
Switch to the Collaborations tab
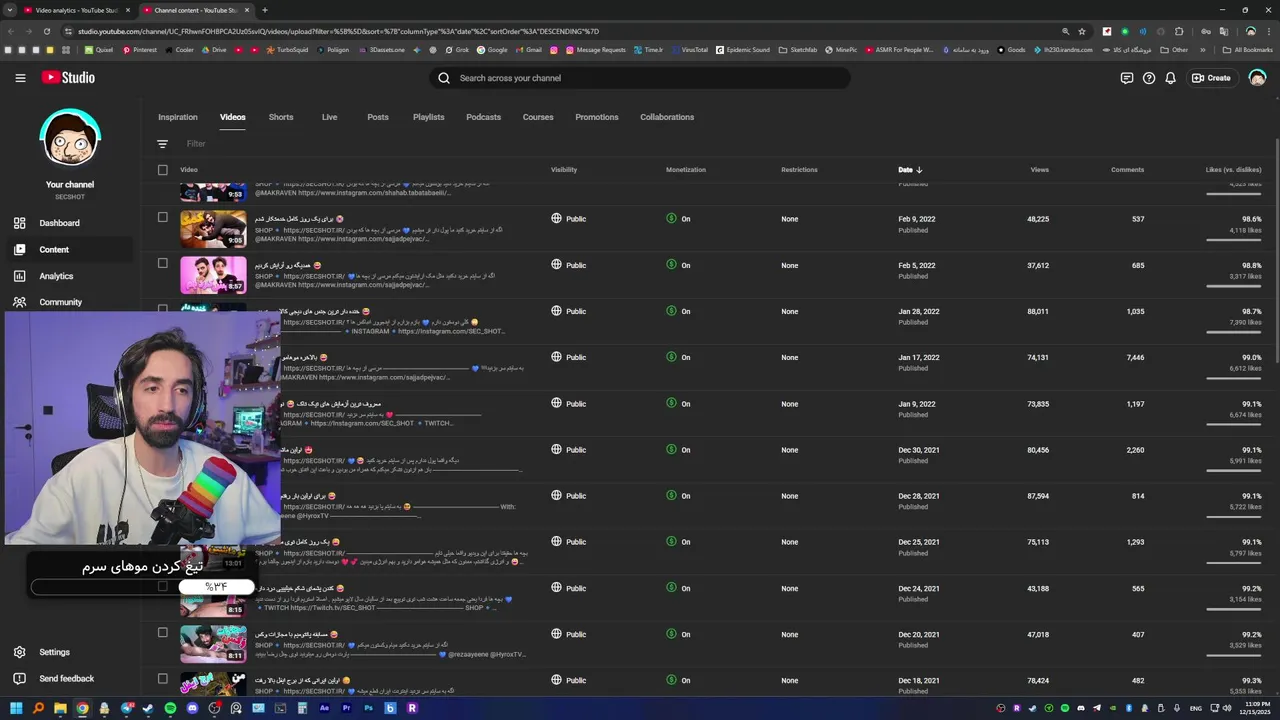tap(667, 117)
